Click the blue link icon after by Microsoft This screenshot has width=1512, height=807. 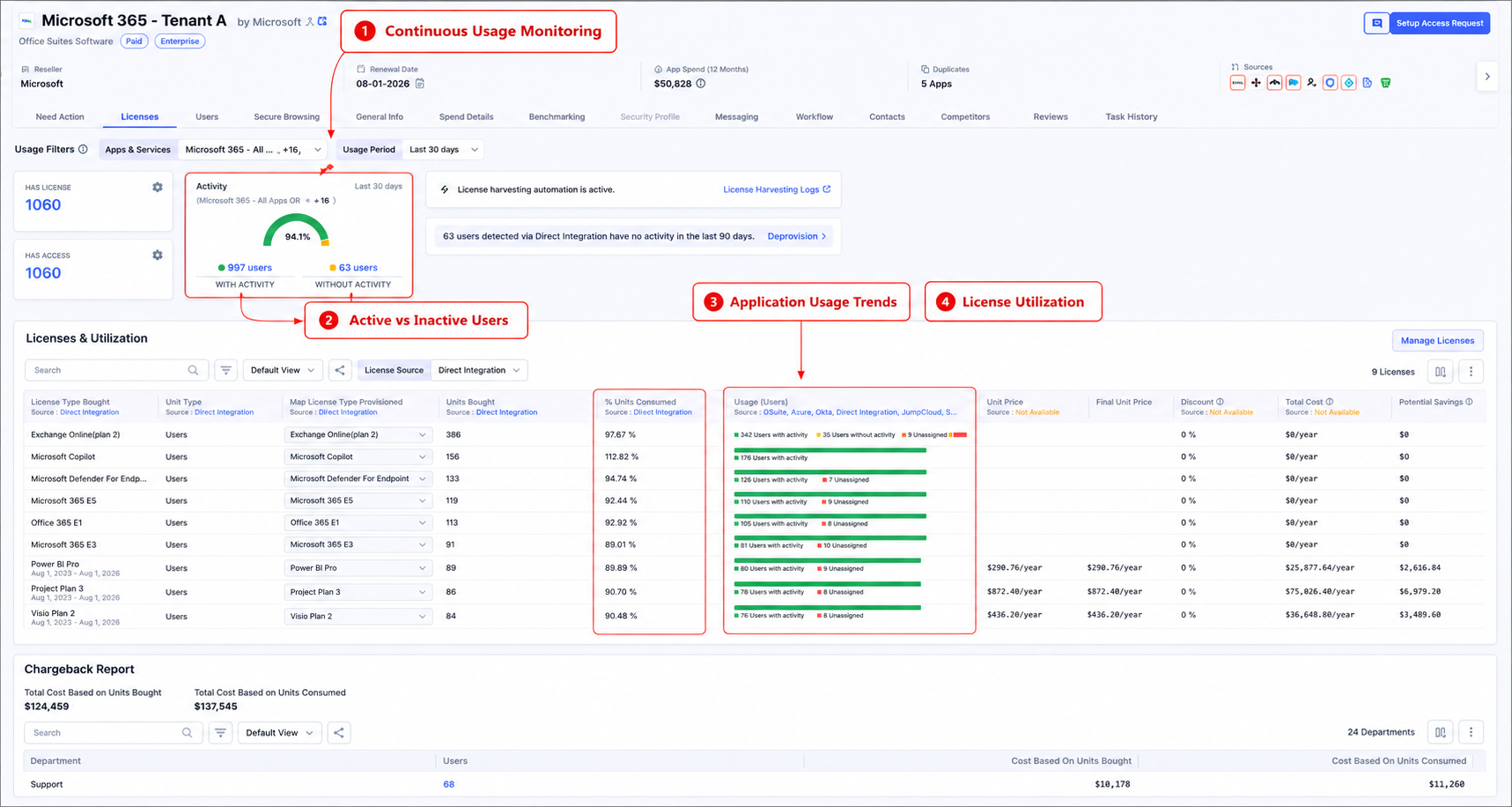(x=322, y=21)
